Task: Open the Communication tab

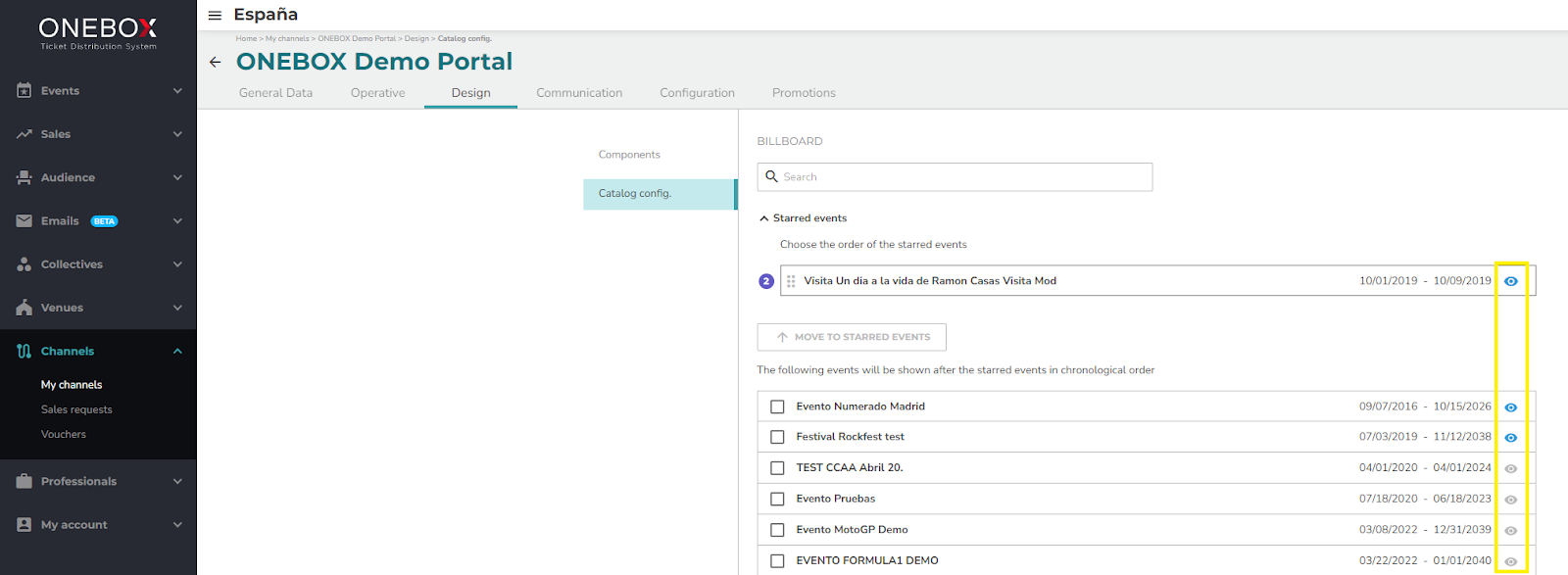Action: tap(579, 93)
